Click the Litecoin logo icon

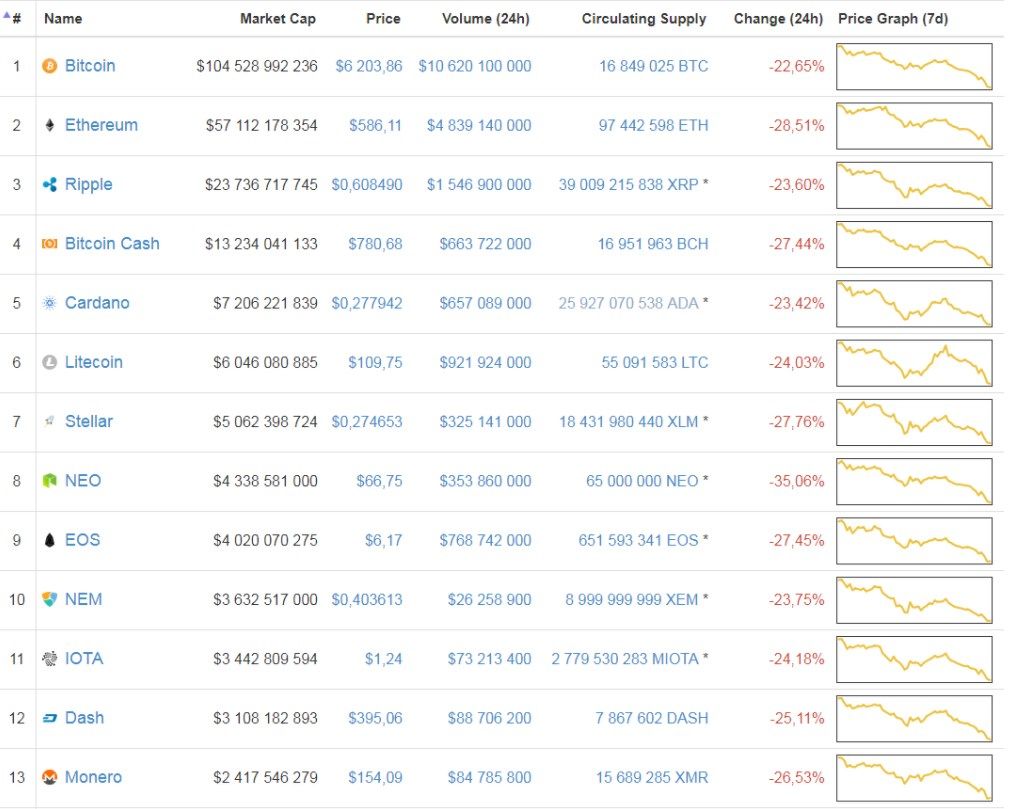tap(49, 362)
